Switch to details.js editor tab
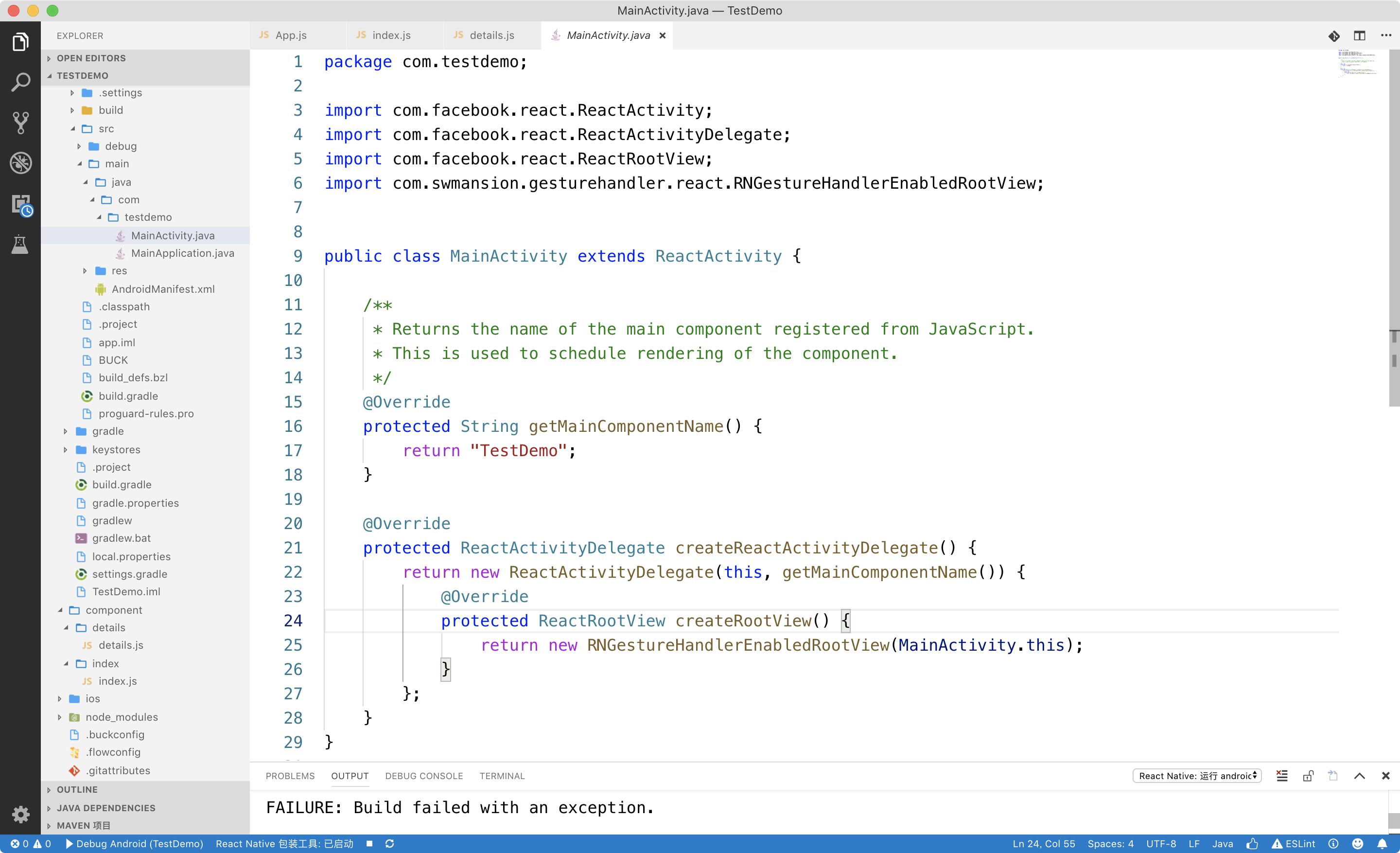 pyautogui.click(x=492, y=35)
